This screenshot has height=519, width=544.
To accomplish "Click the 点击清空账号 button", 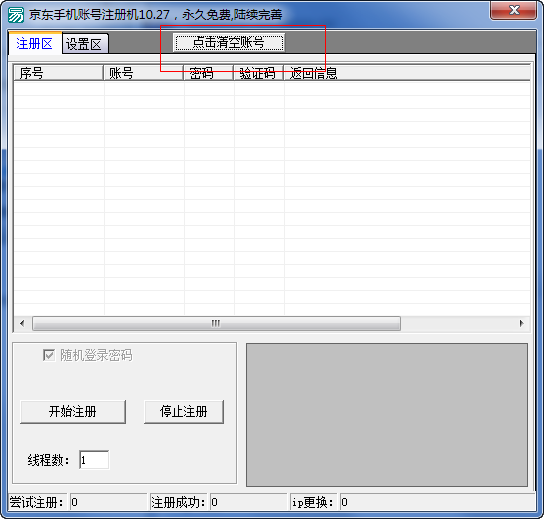I will point(229,43).
